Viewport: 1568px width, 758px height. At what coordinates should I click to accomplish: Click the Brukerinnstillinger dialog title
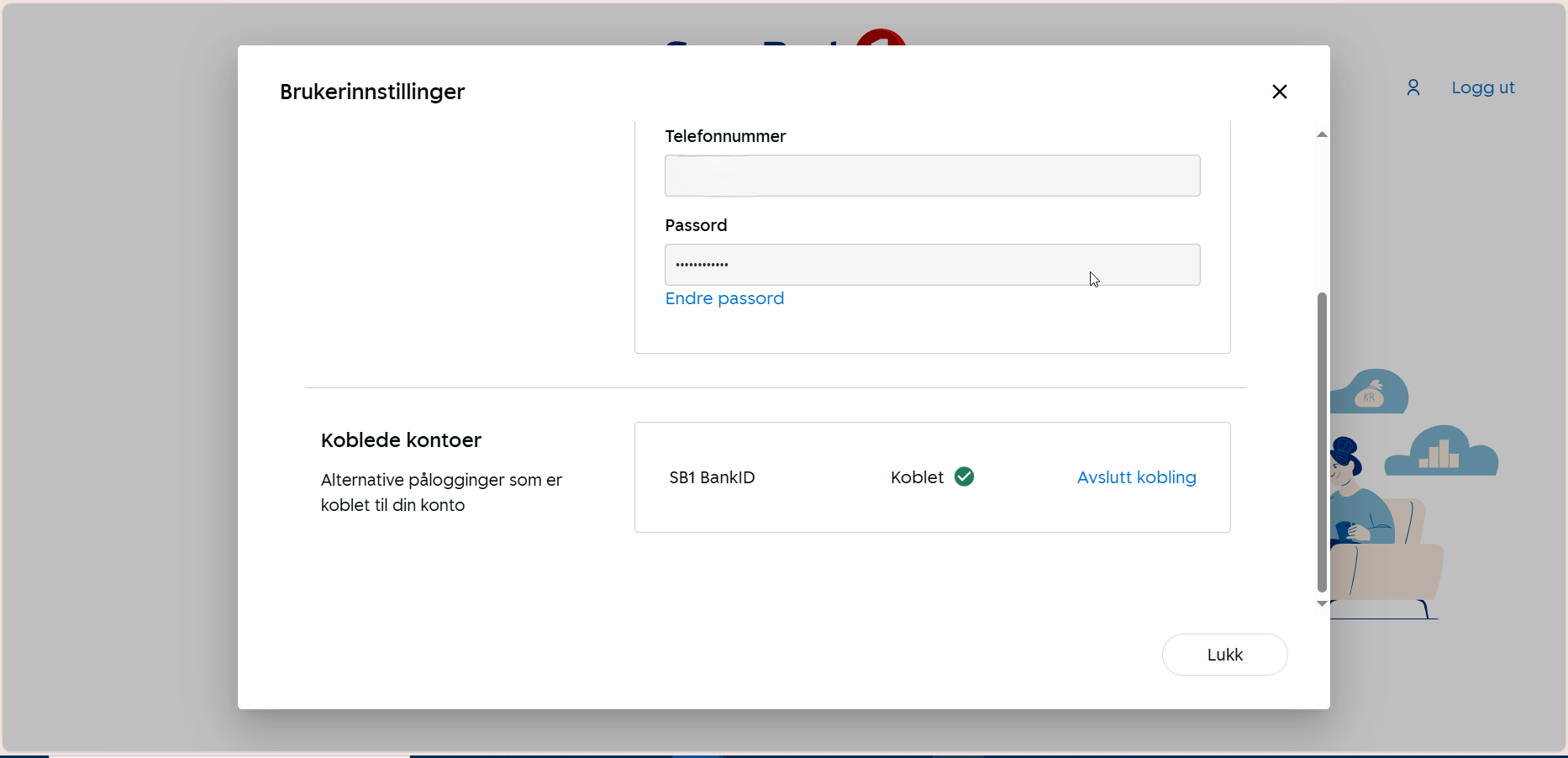coord(372,92)
